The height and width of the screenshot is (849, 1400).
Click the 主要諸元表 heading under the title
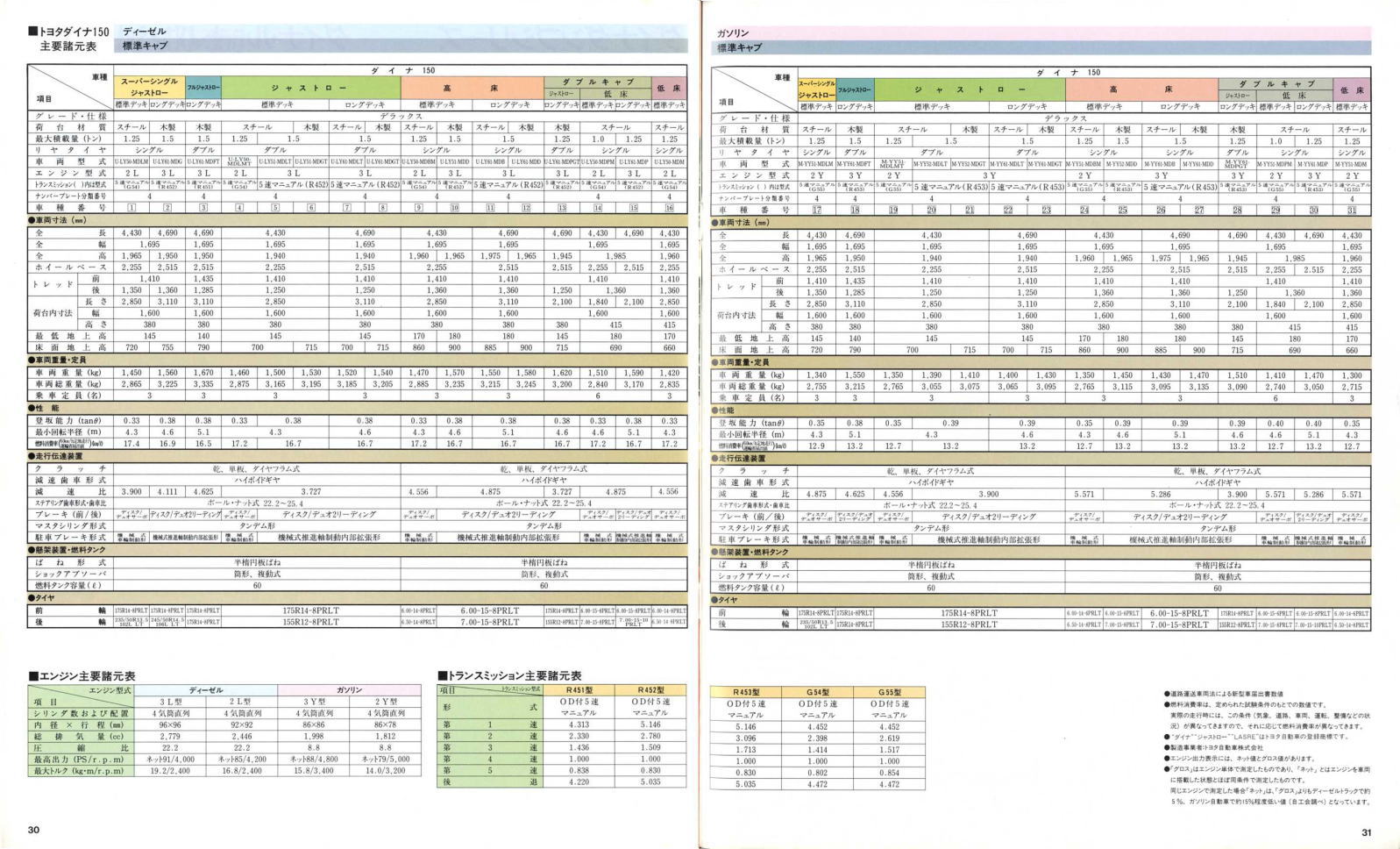pyautogui.click(x=68, y=46)
